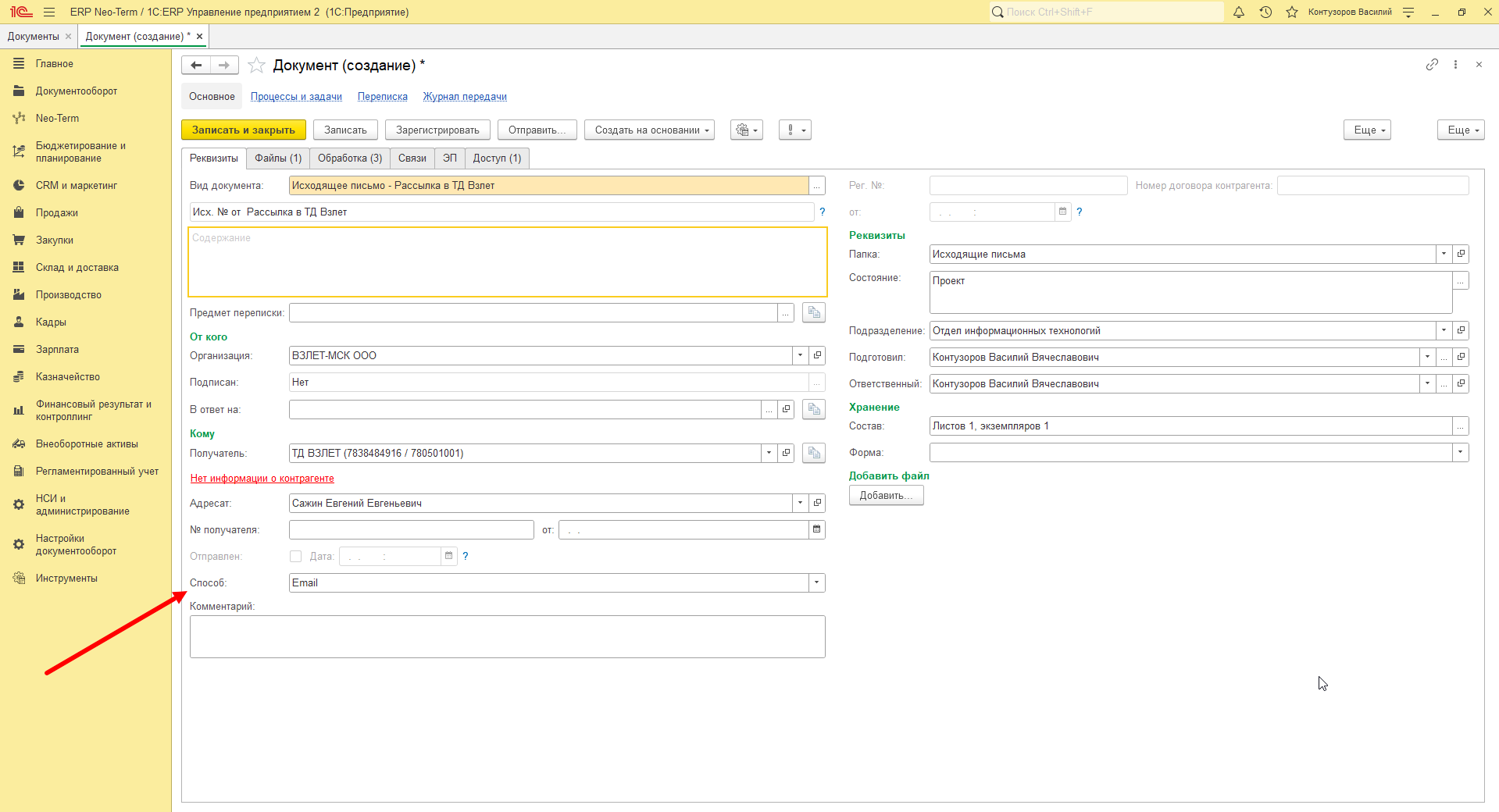Open ellipsis picker for Вид документа
This screenshot has width=1499, height=812.
[817, 185]
